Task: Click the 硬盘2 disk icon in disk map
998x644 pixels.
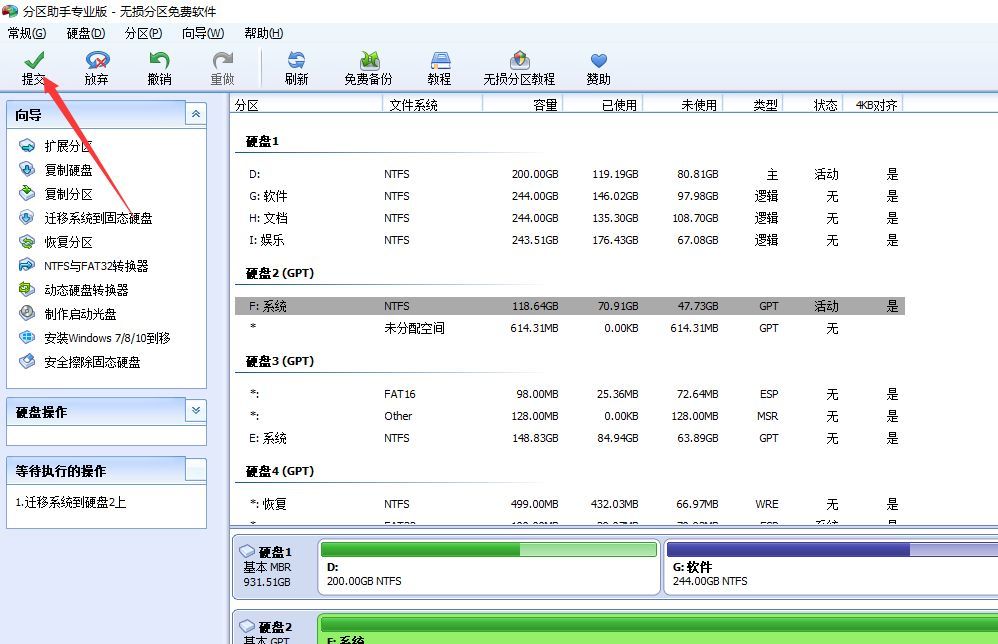Action: pyautogui.click(x=247, y=626)
